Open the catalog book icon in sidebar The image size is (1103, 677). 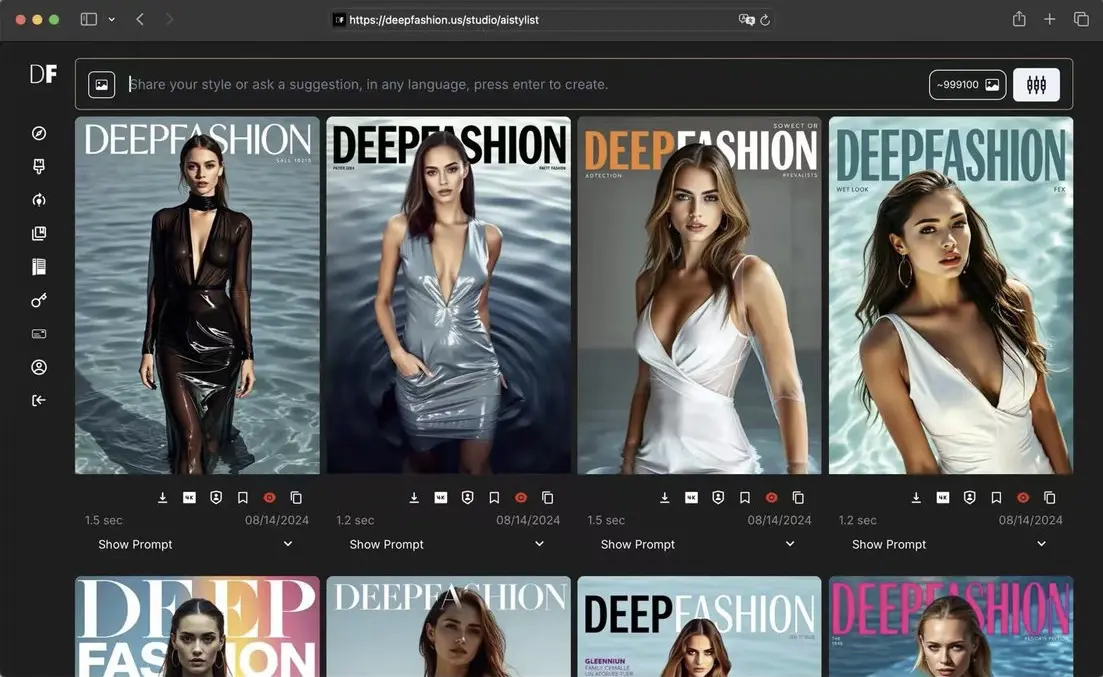[x=39, y=267]
